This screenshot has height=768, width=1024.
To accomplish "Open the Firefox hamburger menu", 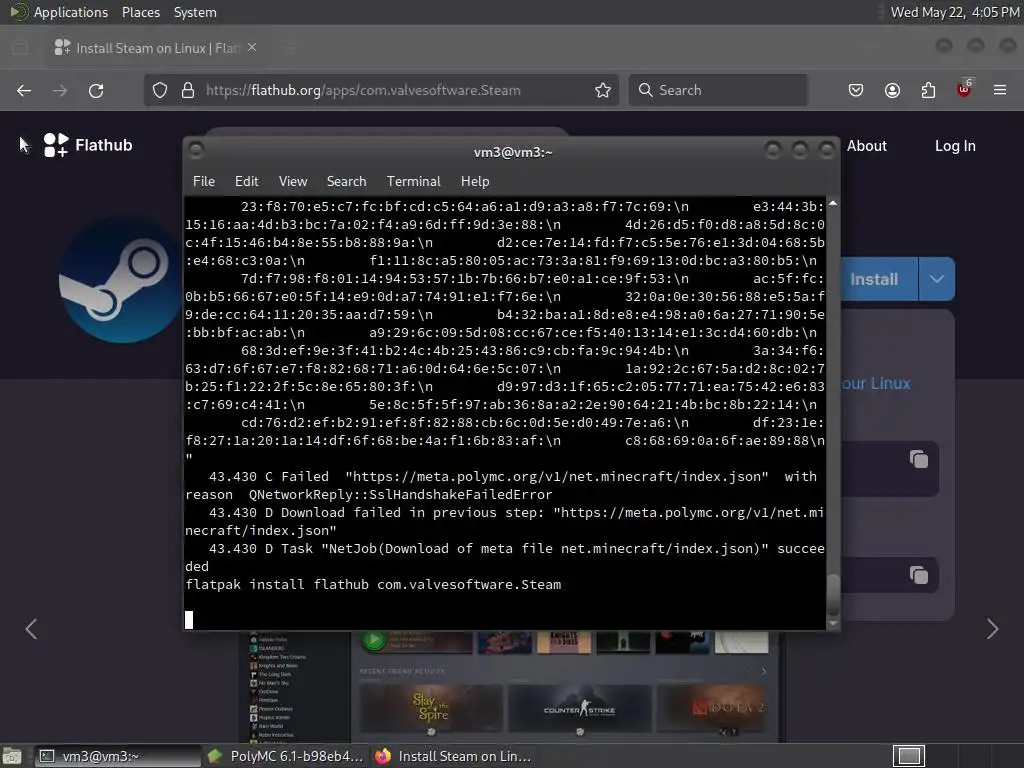I will 1000,90.
